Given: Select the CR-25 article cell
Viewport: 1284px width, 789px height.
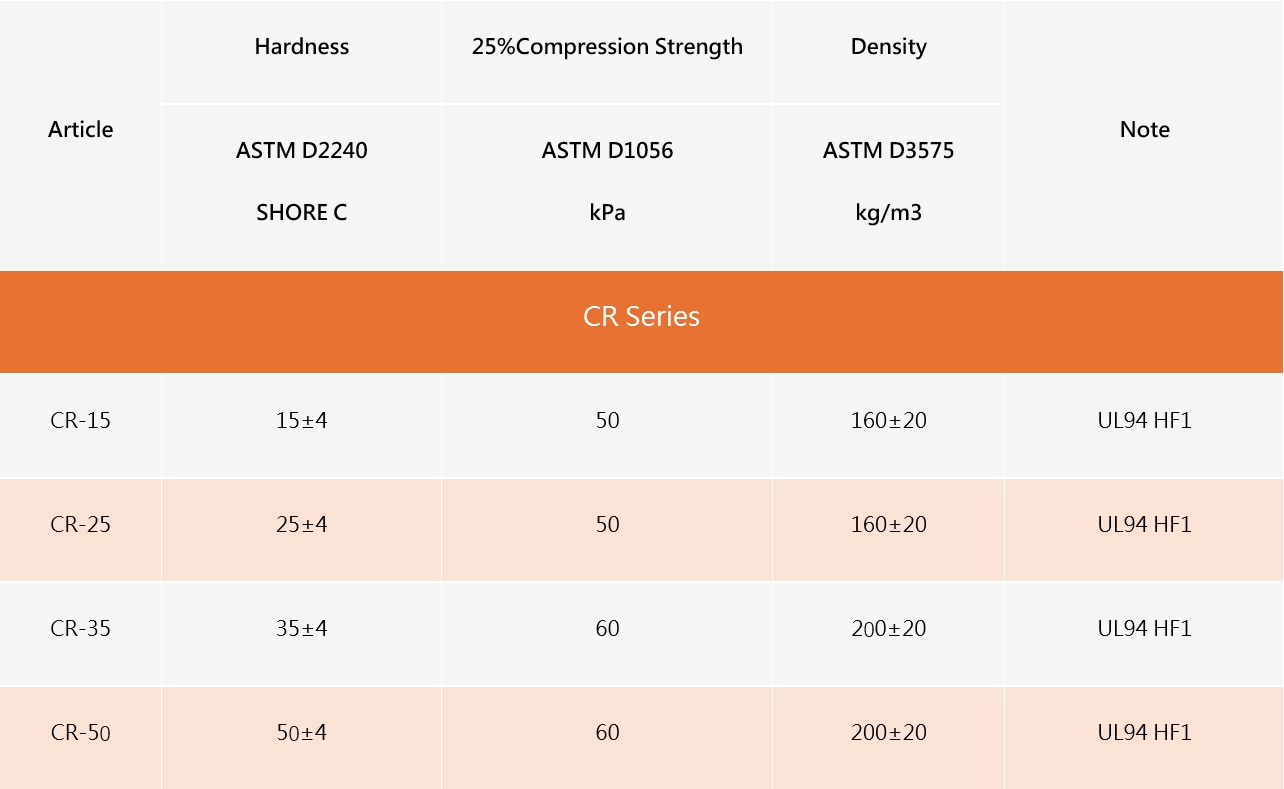Looking at the screenshot, I should [81, 525].
